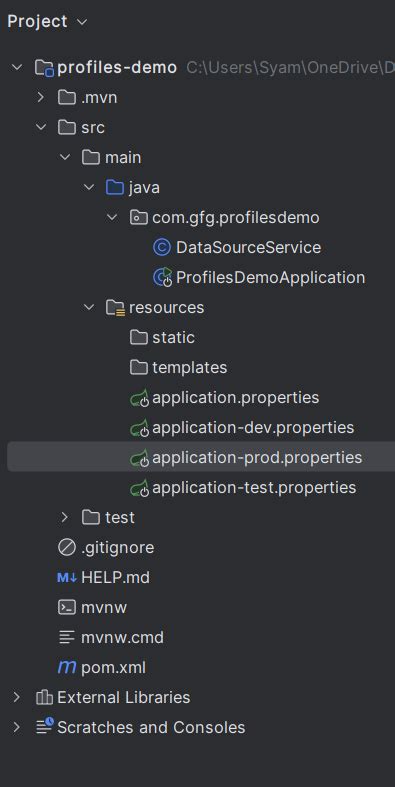Open the application.properties file name

(x=236, y=398)
